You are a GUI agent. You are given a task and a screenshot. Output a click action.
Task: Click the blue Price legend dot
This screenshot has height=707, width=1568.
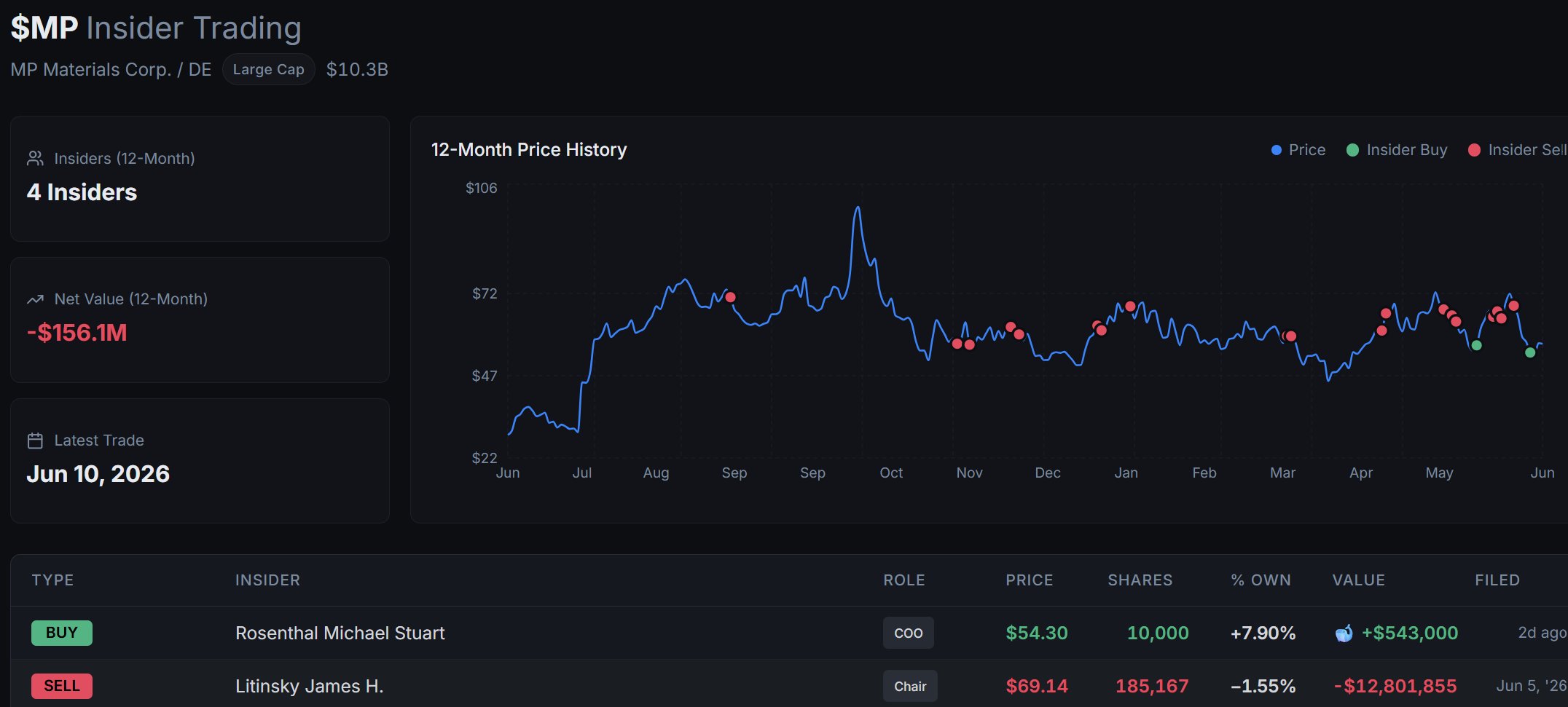[1276, 150]
